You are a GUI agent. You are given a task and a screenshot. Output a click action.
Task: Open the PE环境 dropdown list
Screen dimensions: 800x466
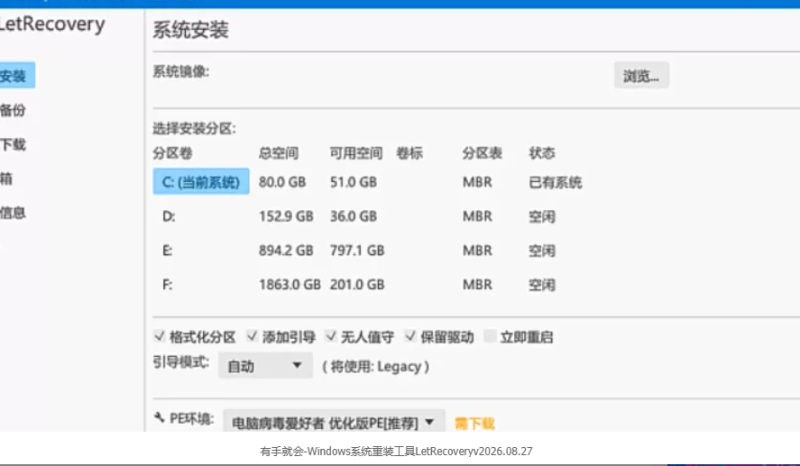click(334, 422)
